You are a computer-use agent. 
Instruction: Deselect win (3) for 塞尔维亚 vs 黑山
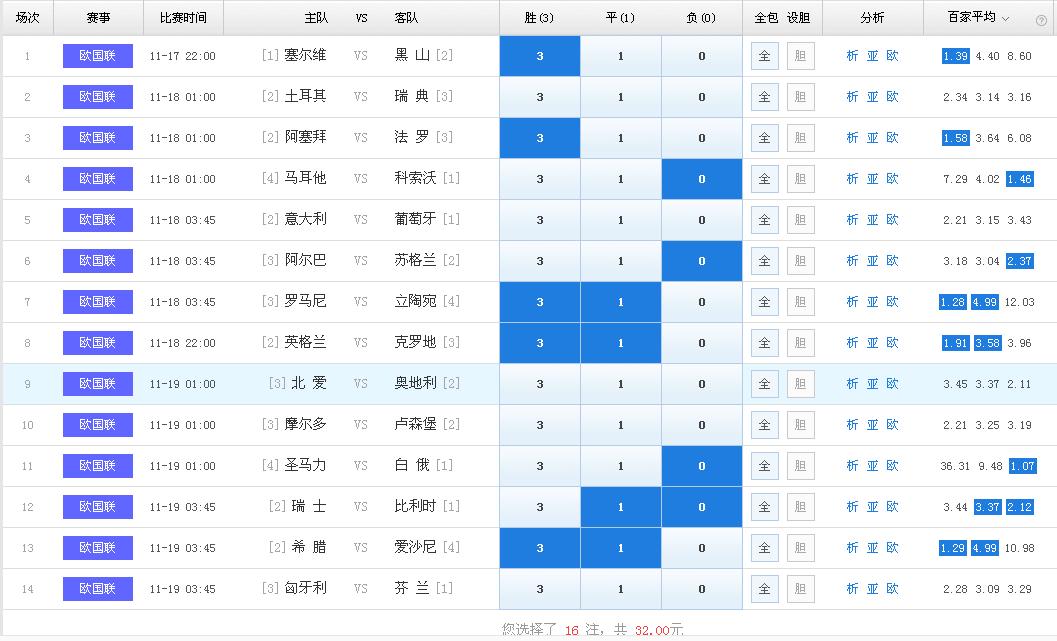[540, 56]
